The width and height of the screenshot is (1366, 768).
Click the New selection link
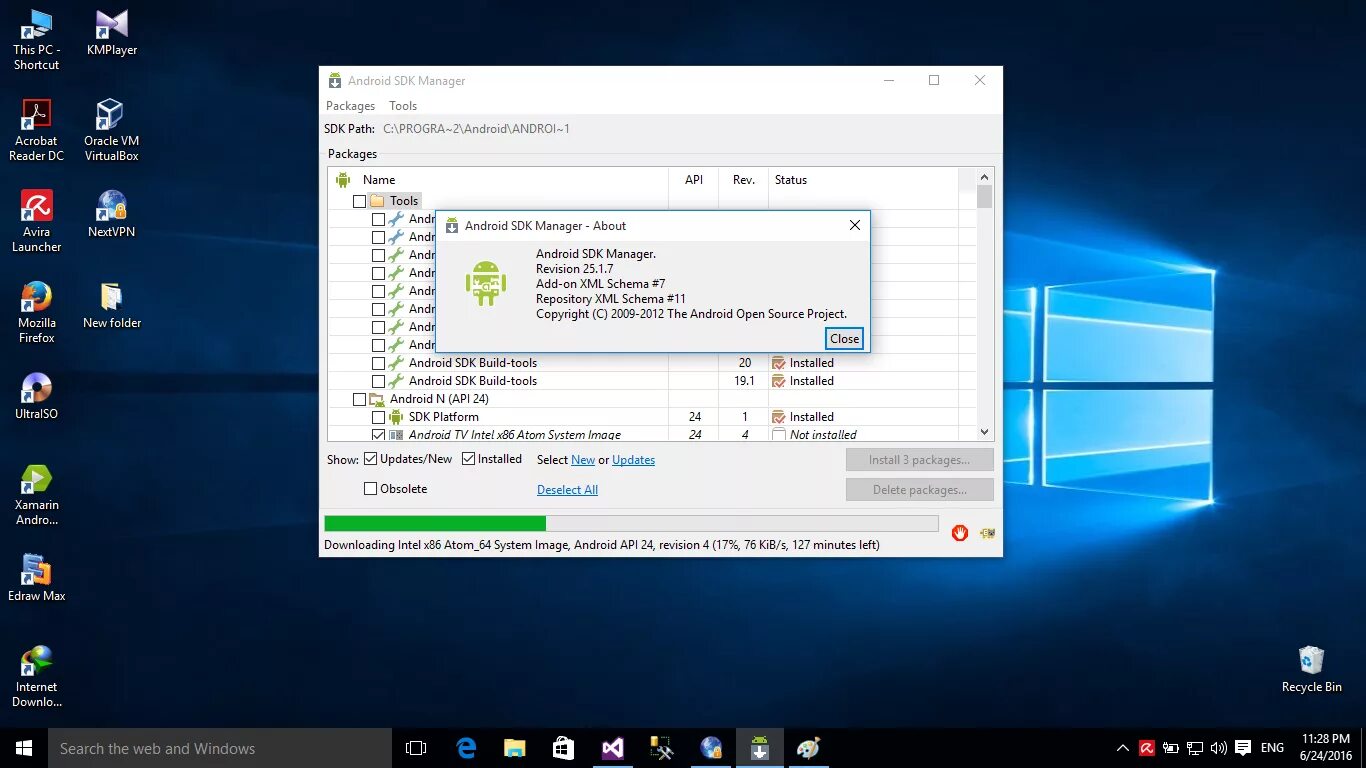point(583,460)
